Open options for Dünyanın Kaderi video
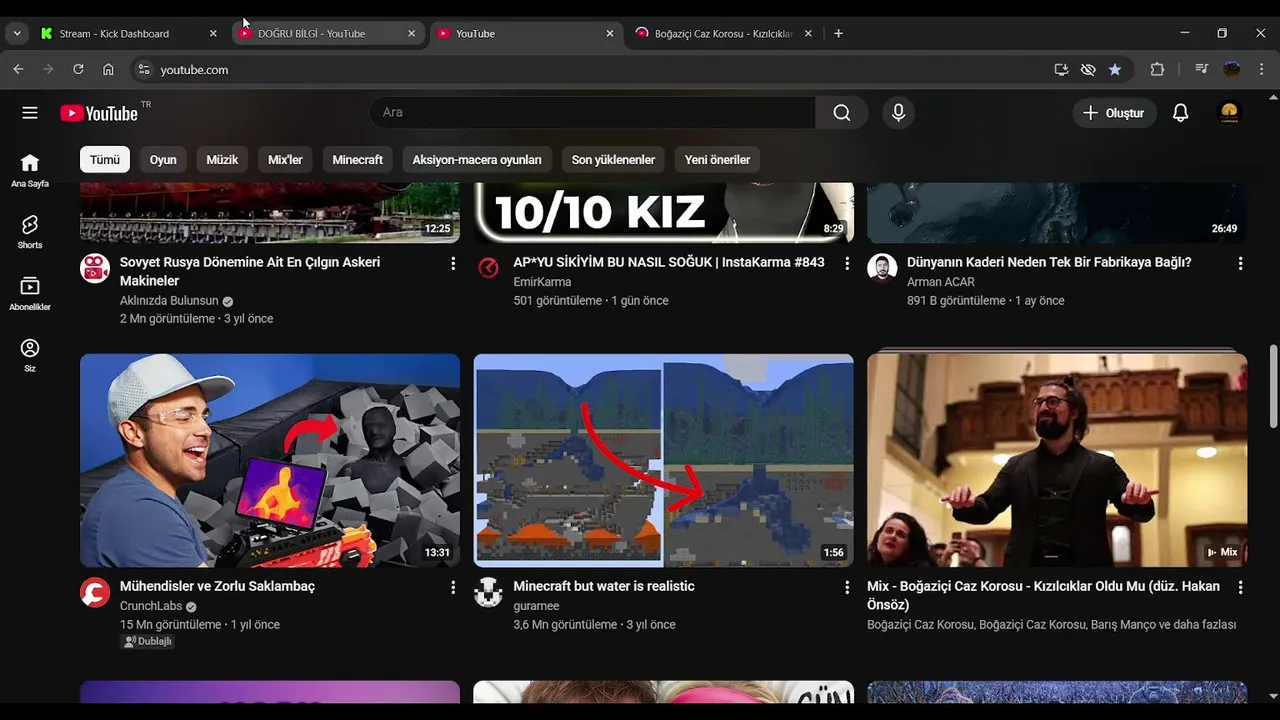Image resolution: width=1280 pixels, height=720 pixels. click(x=1240, y=263)
